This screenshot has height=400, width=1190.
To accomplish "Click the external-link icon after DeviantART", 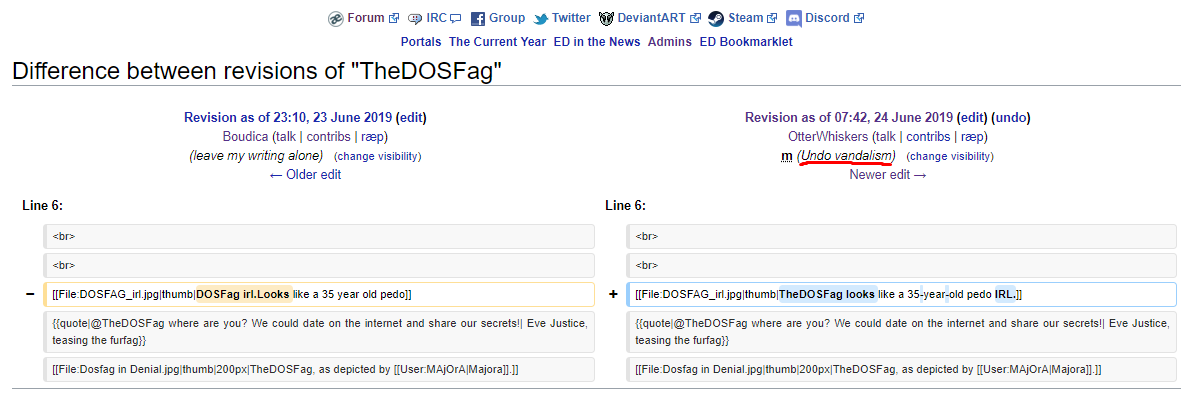I will (x=694, y=19).
